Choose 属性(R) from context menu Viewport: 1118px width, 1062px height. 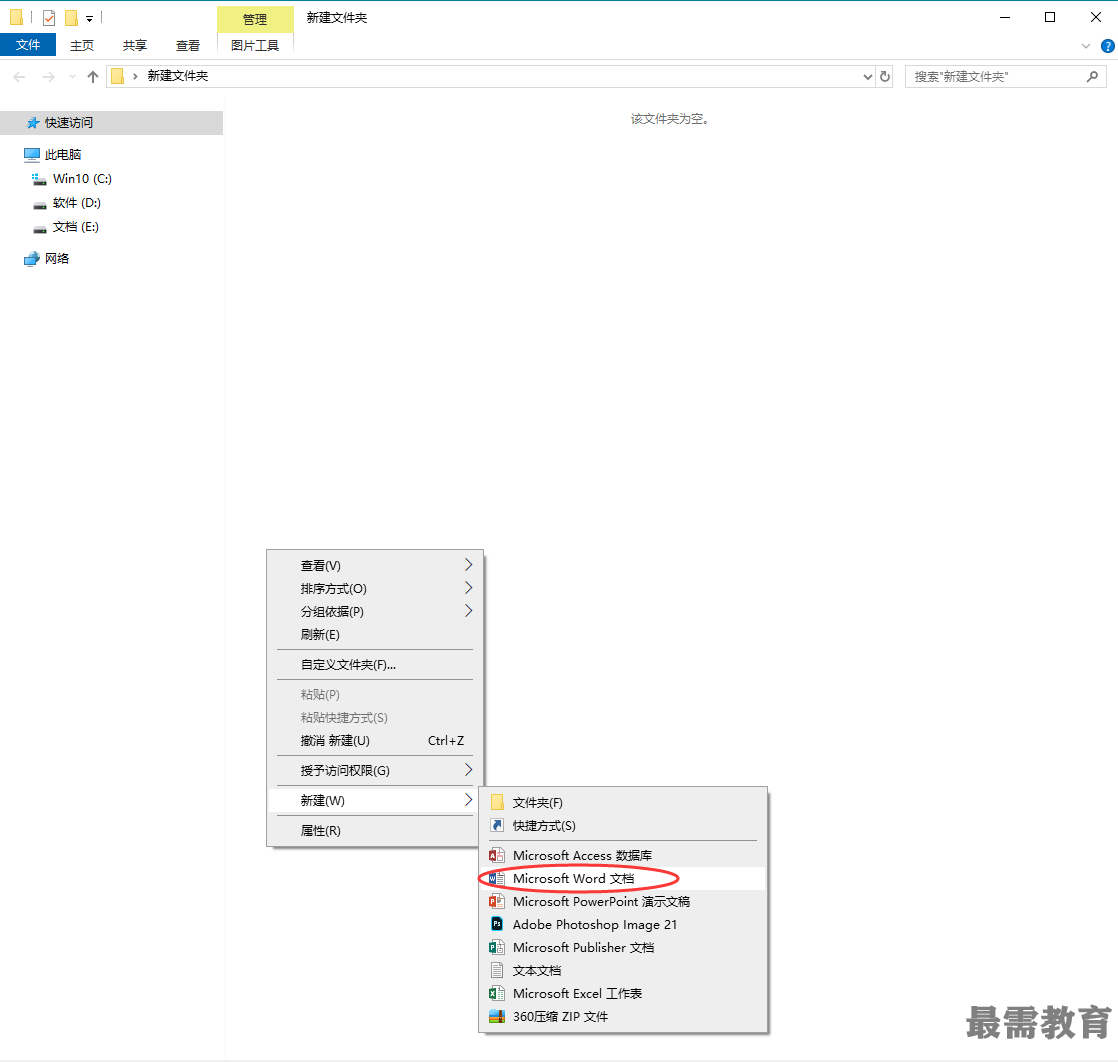pos(374,830)
